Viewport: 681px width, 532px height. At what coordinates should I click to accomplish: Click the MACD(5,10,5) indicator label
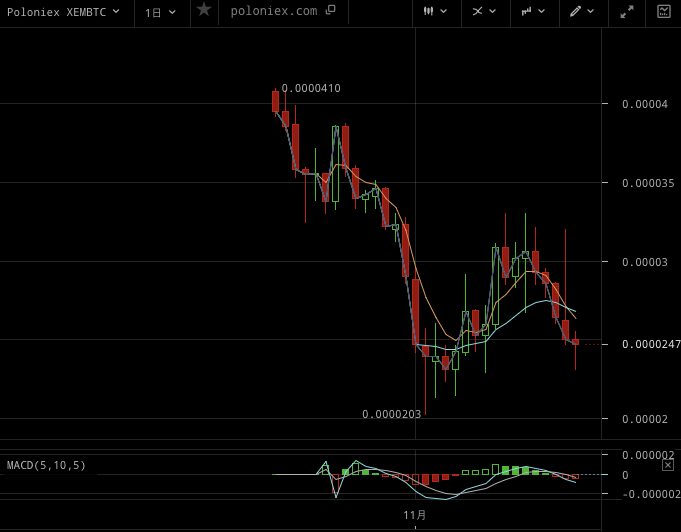pyautogui.click(x=46, y=466)
